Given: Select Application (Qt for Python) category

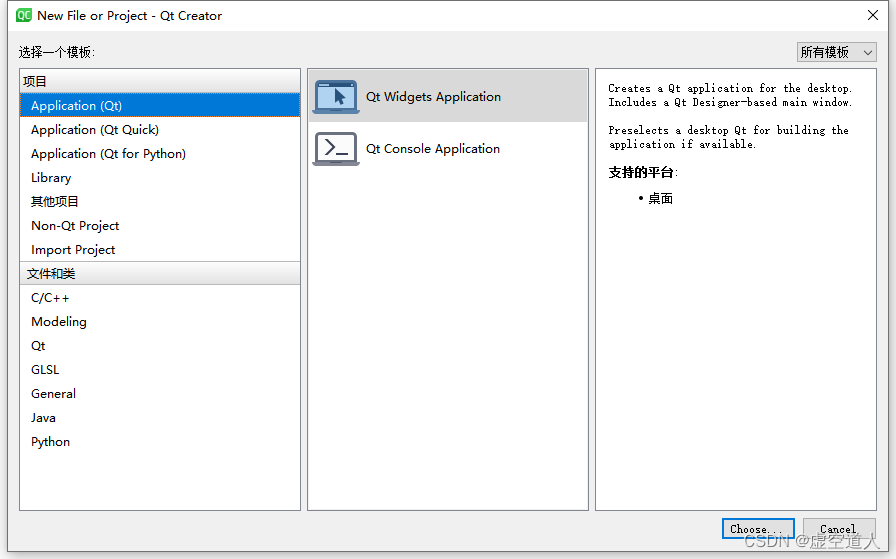Looking at the screenshot, I should (160, 154).
